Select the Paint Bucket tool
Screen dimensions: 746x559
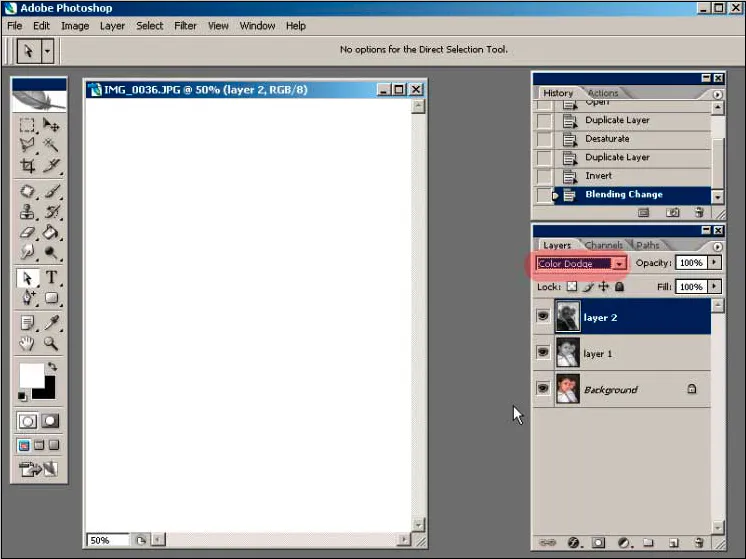click(x=51, y=232)
